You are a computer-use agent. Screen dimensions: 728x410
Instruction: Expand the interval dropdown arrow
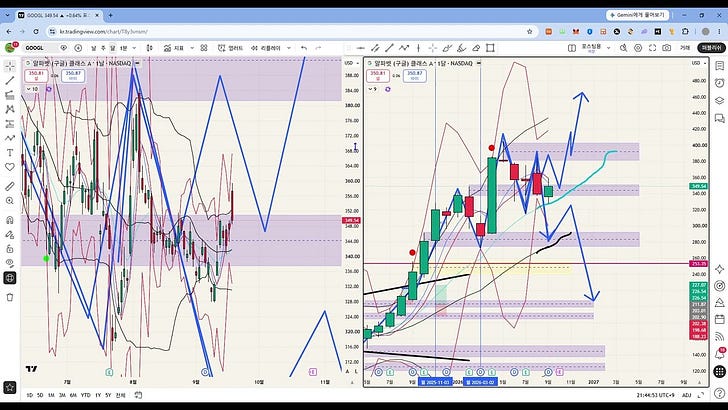click(135, 48)
